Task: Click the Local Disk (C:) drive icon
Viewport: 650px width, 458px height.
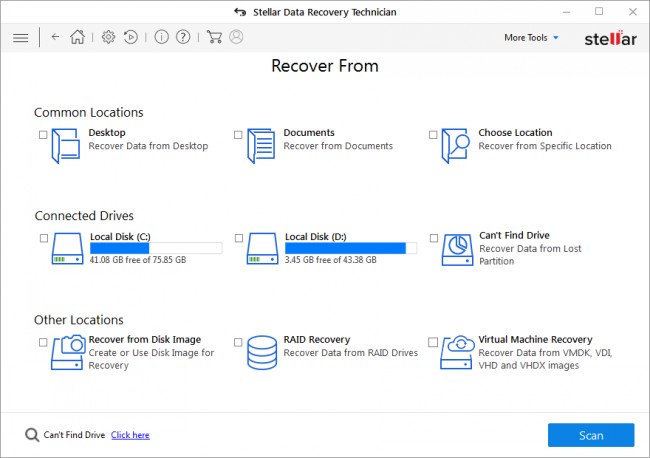Action: click(x=67, y=248)
